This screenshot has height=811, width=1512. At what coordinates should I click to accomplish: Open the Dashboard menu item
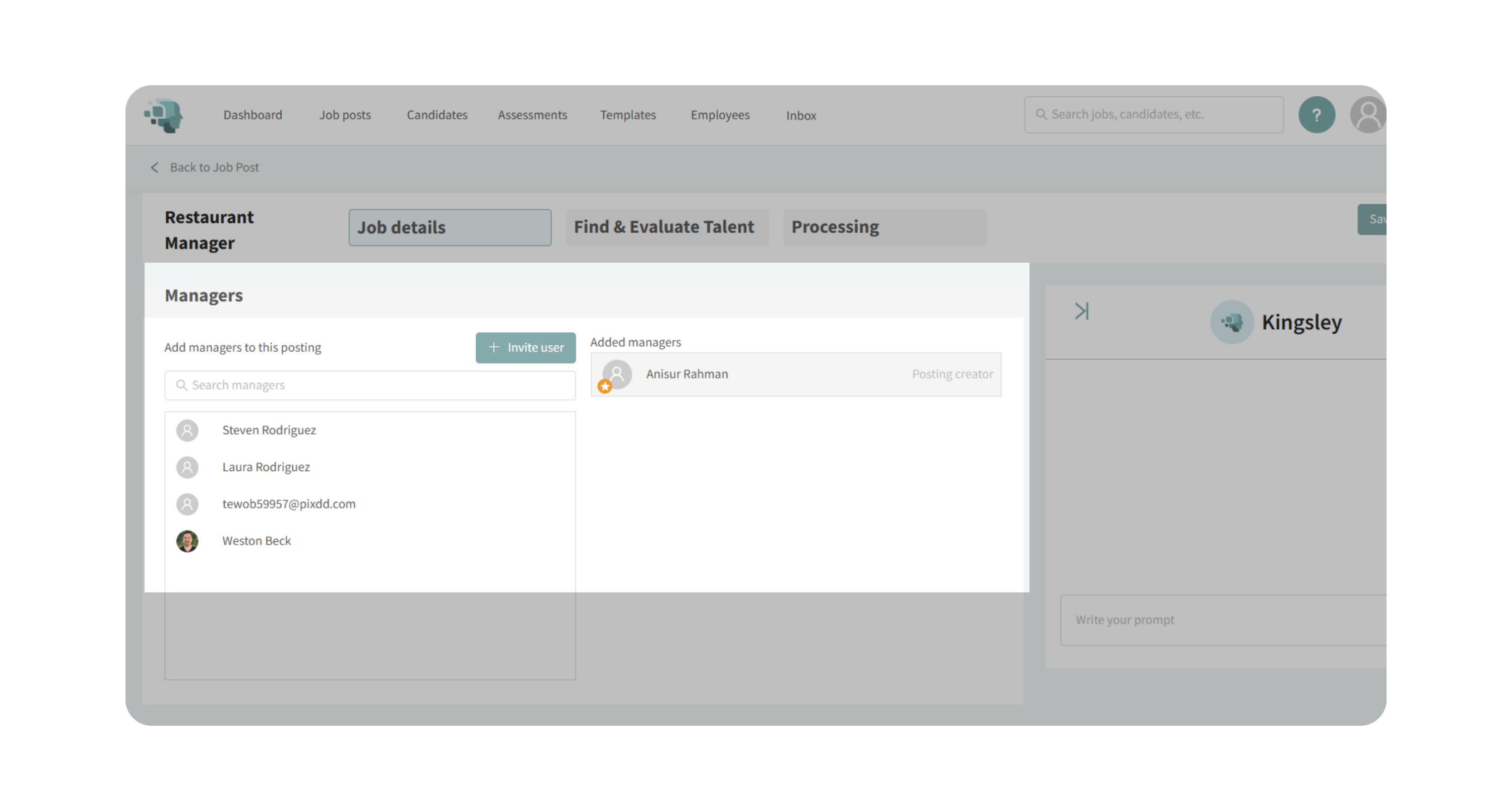[x=253, y=115]
